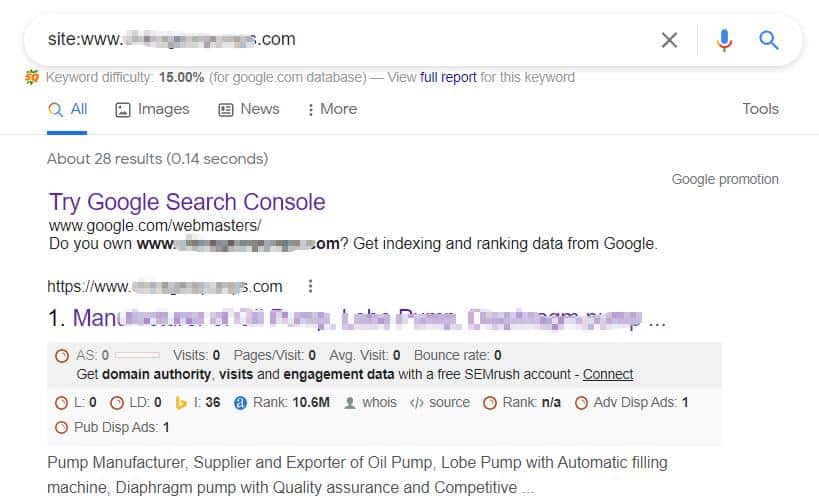Start voice search with the microphone icon
Screen dimensions: 819x502
(724, 40)
